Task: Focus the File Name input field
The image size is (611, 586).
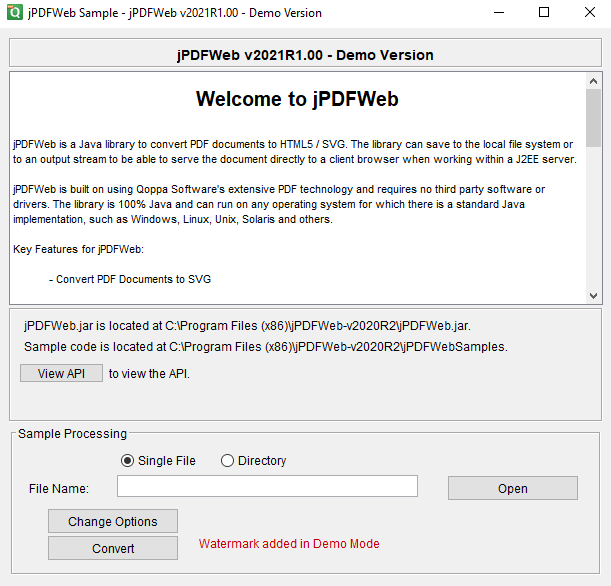Action: click(x=267, y=486)
